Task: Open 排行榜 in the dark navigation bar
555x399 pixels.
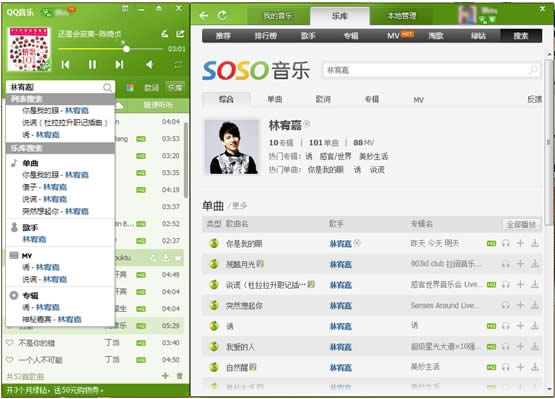Action: tap(265, 36)
